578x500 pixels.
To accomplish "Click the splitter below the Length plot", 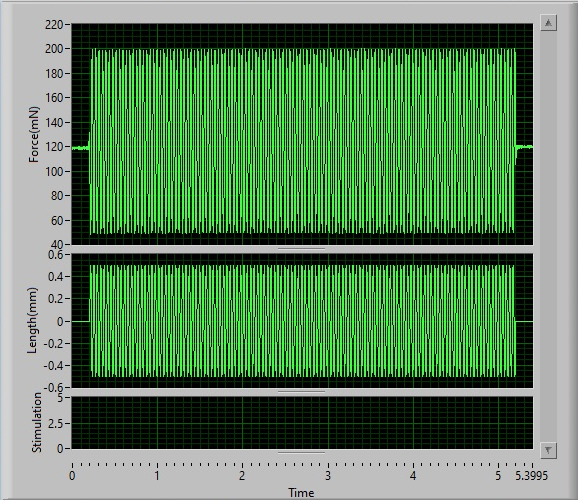I will click(301, 392).
